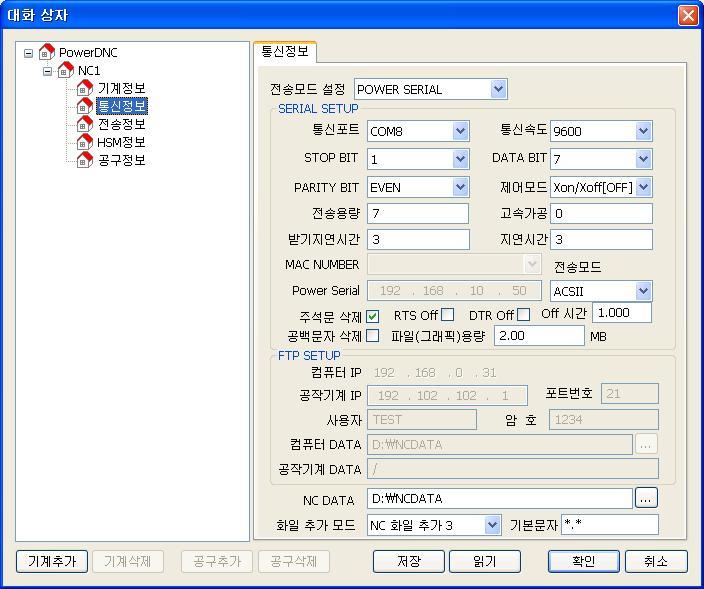Open the 통신포트 COM8 dropdown
Image resolution: width=704 pixels, height=589 pixels.
click(460, 131)
